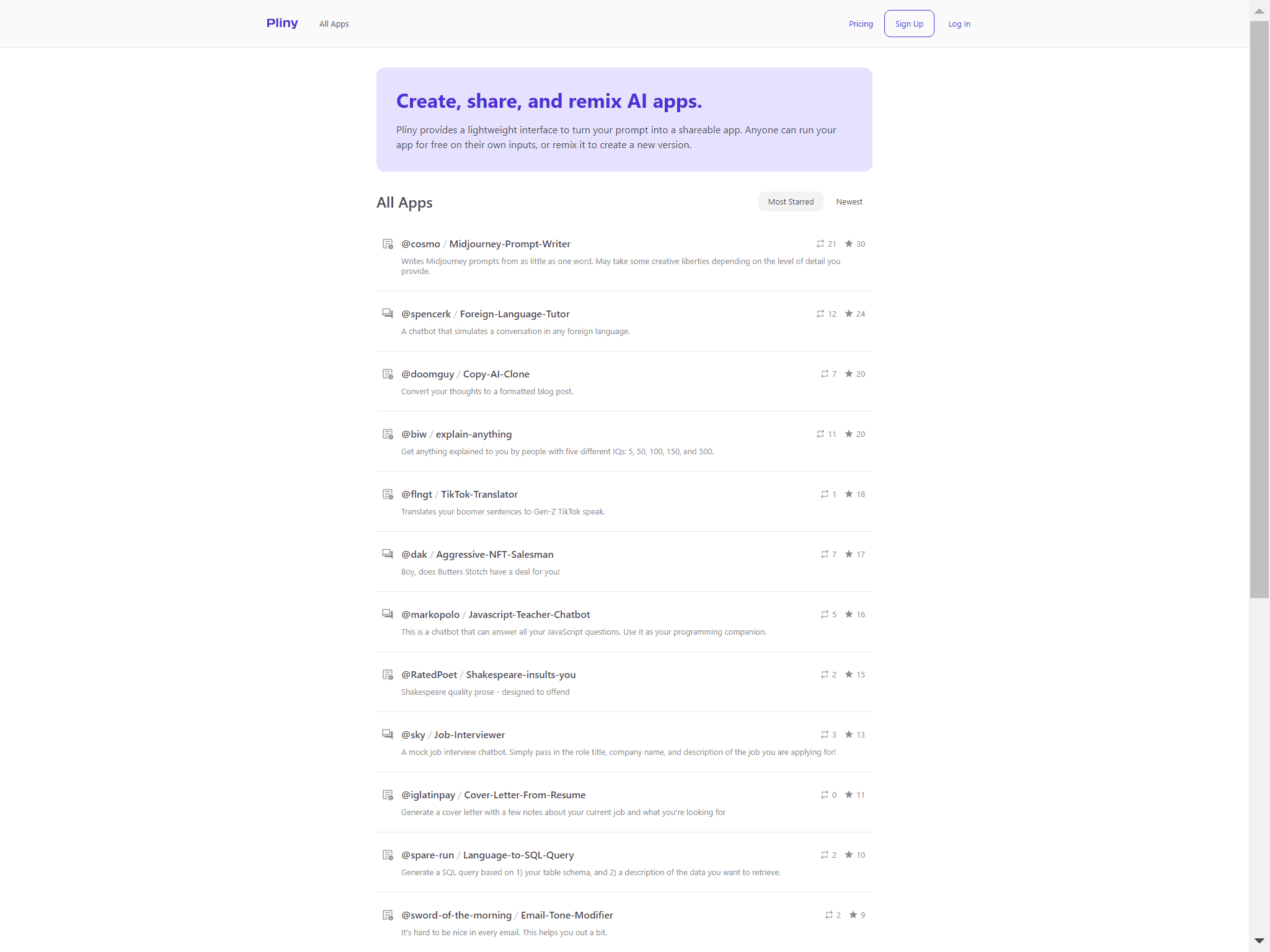Click the star icon for Midjourney-Prompt-Writer

click(x=849, y=244)
